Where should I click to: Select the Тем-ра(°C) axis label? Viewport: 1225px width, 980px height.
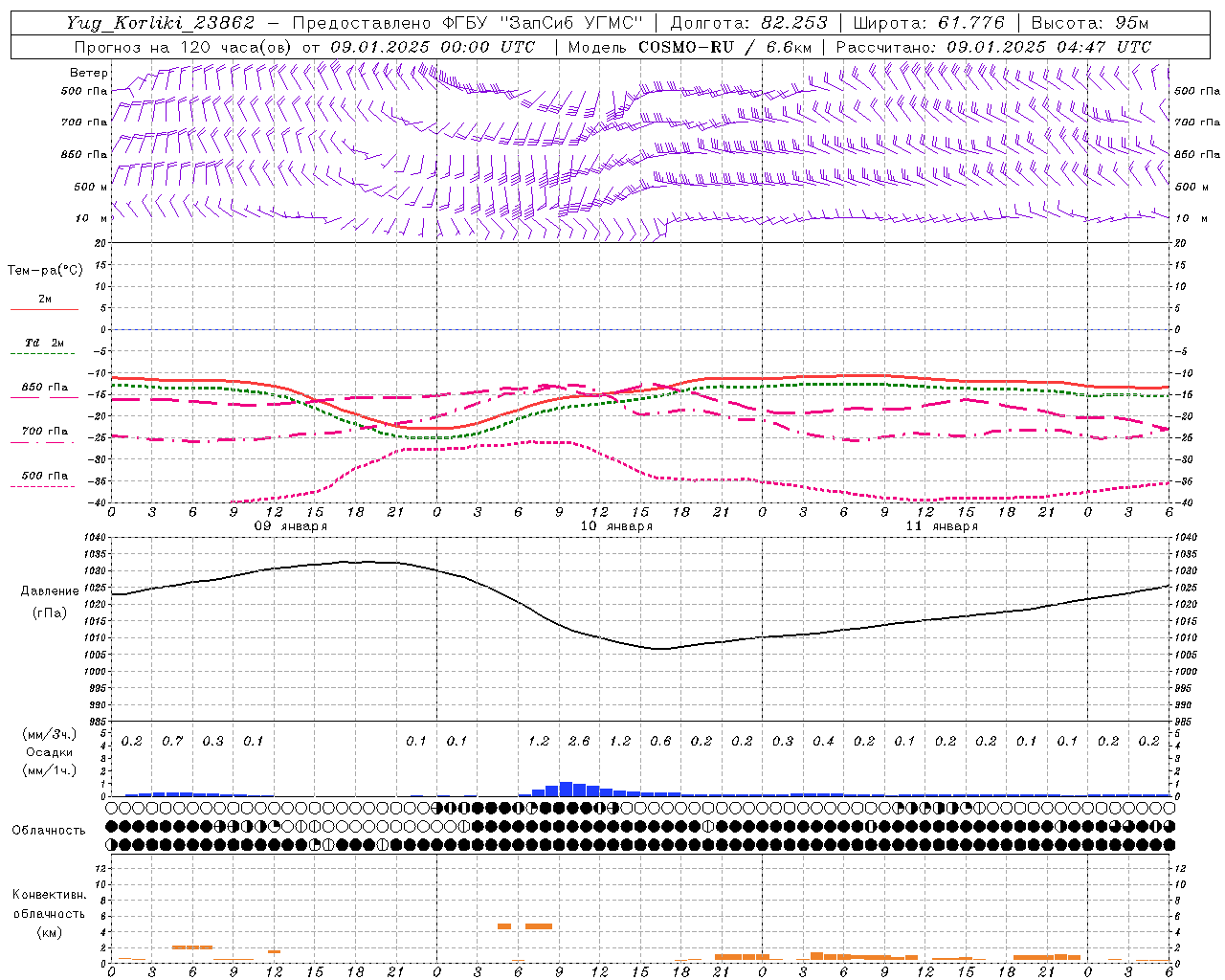point(45,271)
